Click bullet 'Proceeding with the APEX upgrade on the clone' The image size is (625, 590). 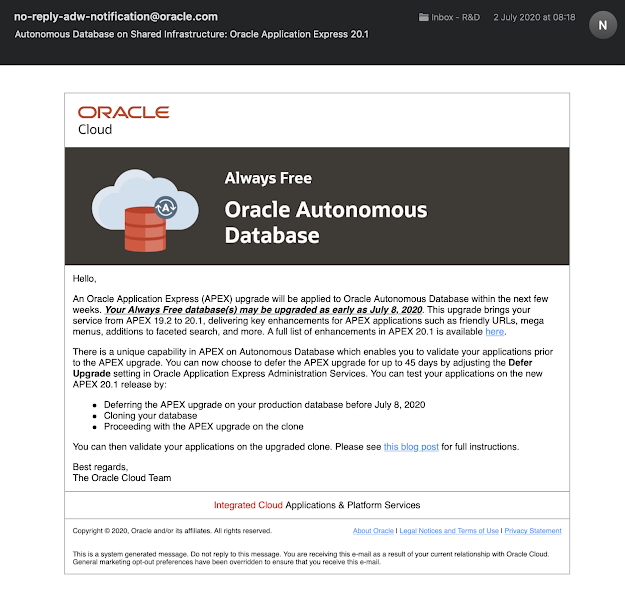coord(204,427)
